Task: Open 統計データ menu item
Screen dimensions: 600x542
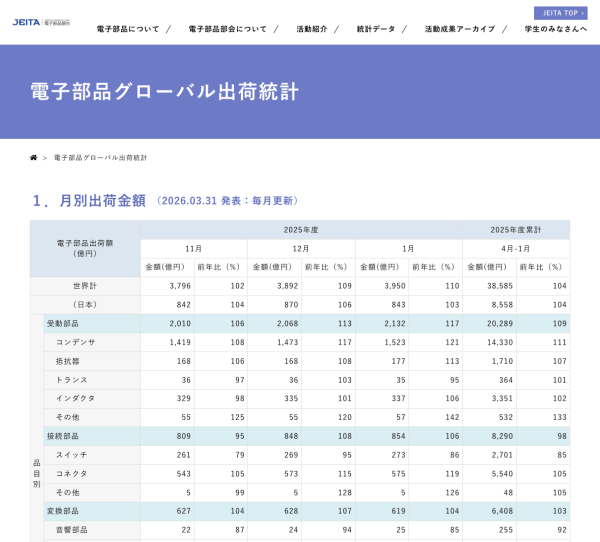Action: pos(376,29)
